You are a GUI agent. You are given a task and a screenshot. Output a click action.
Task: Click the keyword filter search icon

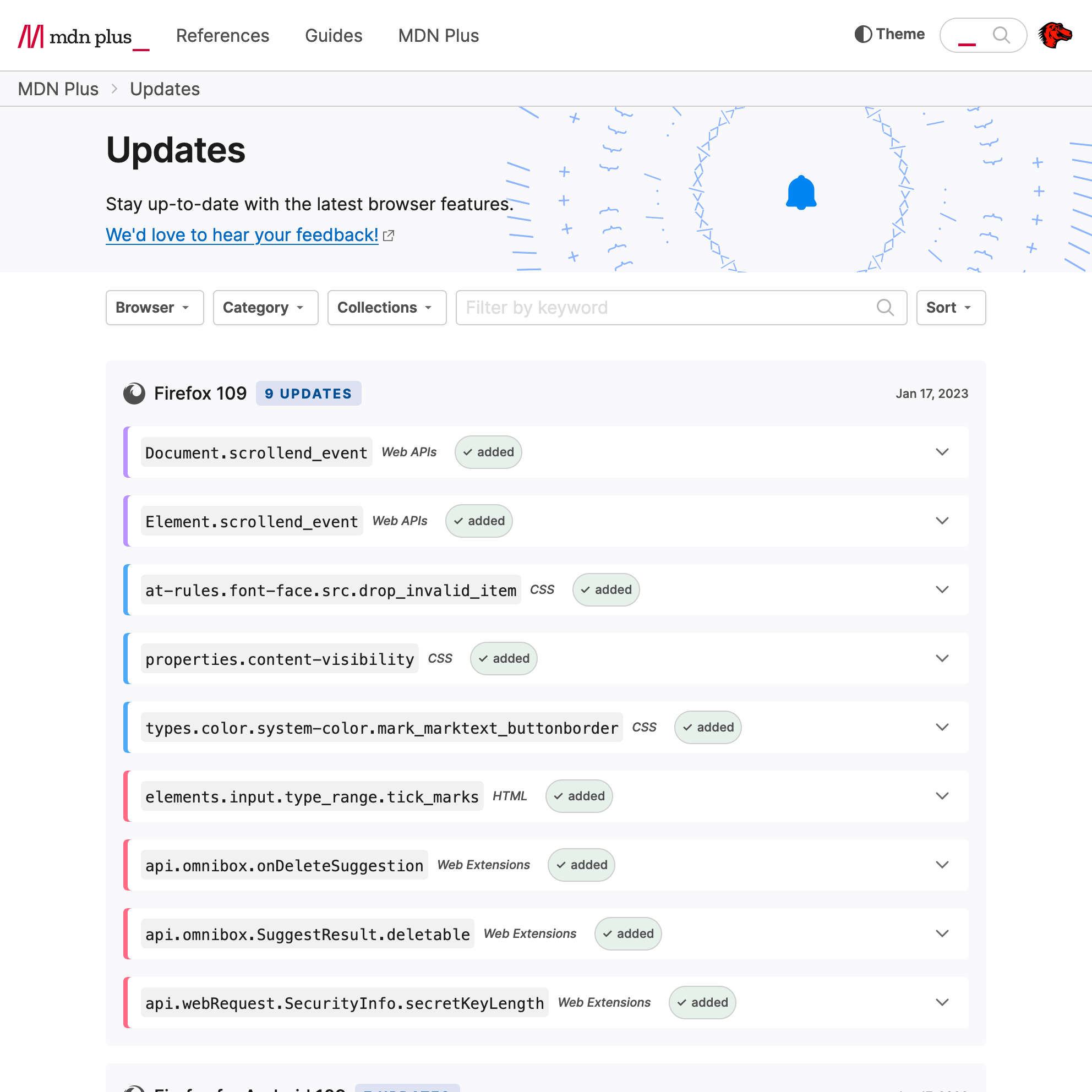tap(884, 308)
